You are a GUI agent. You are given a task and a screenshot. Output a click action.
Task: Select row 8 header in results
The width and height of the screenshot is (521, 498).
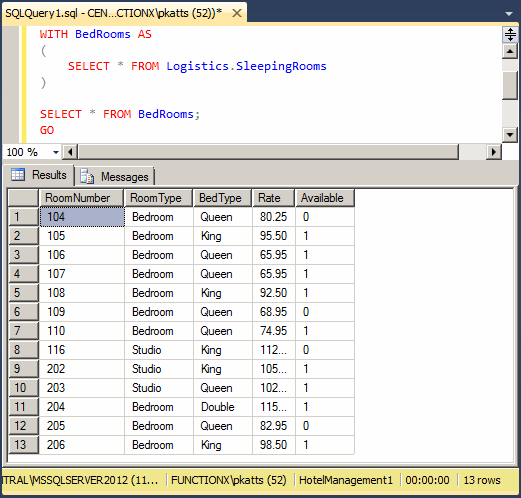23,350
